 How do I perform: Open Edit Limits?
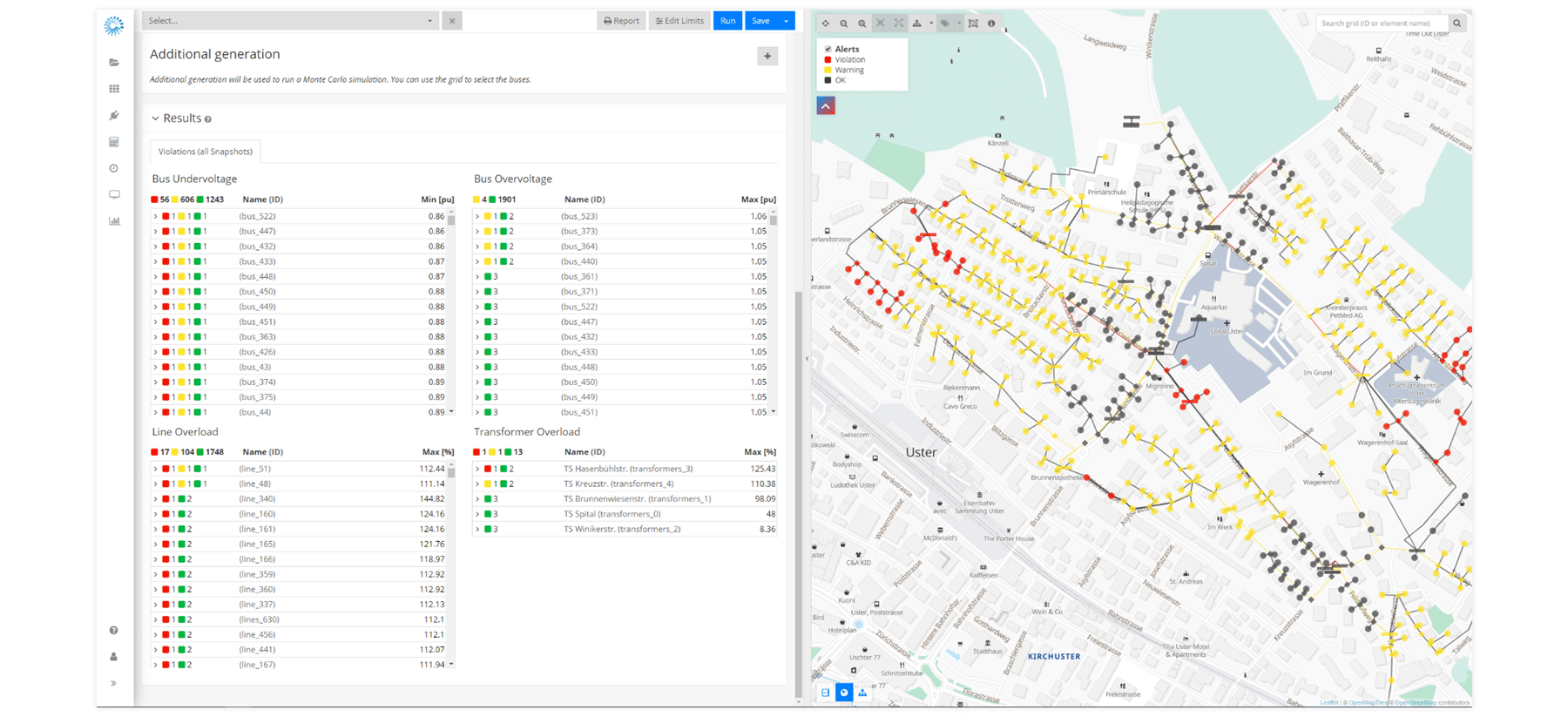pyautogui.click(x=679, y=21)
